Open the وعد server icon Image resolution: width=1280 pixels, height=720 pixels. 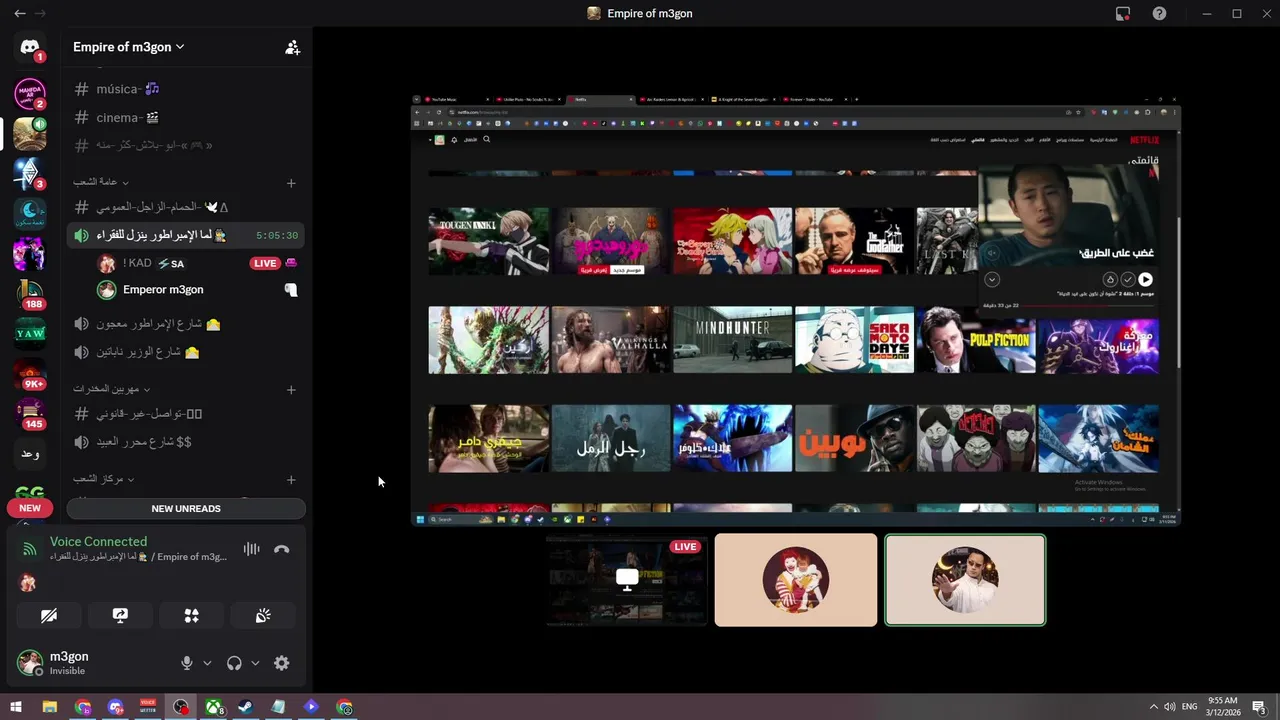30,454
